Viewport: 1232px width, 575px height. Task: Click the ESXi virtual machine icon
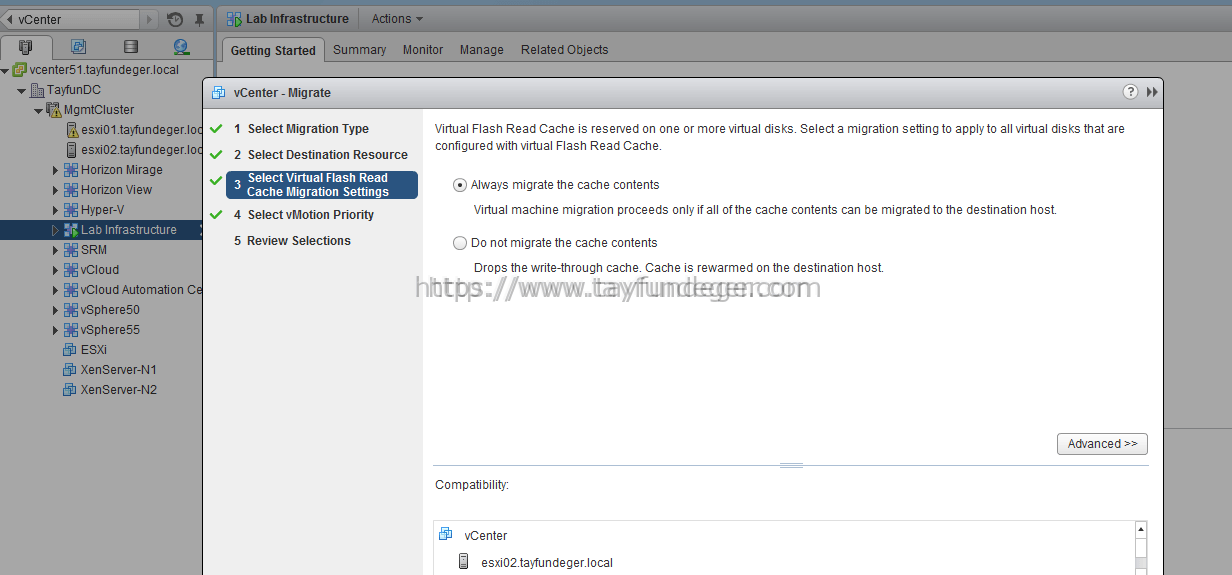coord(70,350)
